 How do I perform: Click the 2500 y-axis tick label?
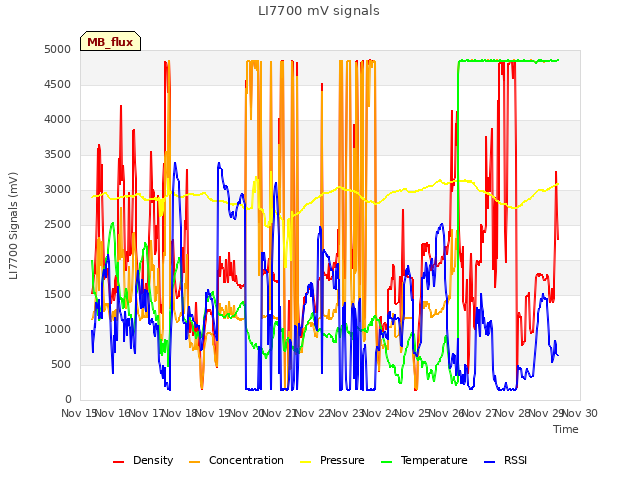coord(58,224)
